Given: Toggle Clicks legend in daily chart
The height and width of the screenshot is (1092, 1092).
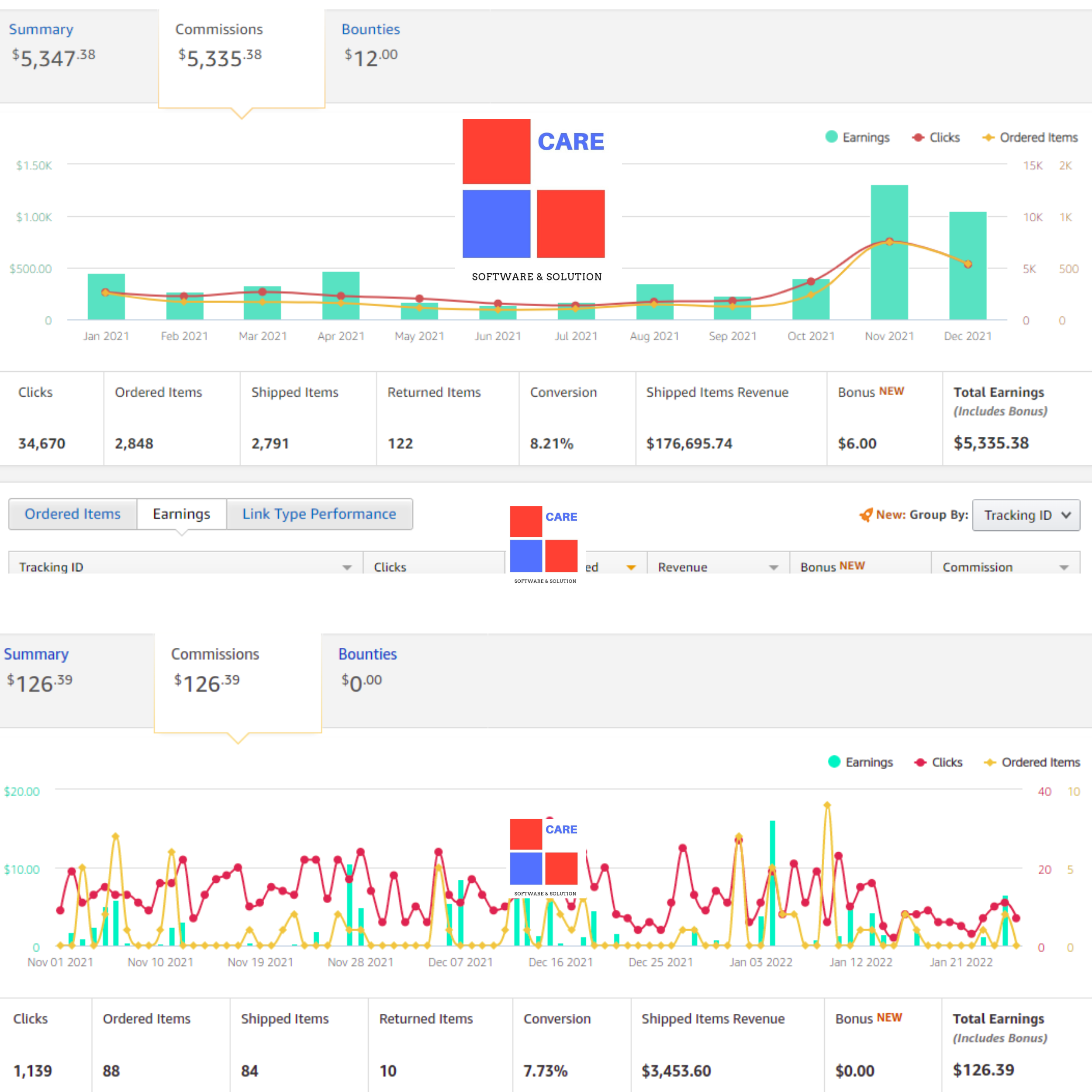Looking at the screenshot, I should 938,762.
